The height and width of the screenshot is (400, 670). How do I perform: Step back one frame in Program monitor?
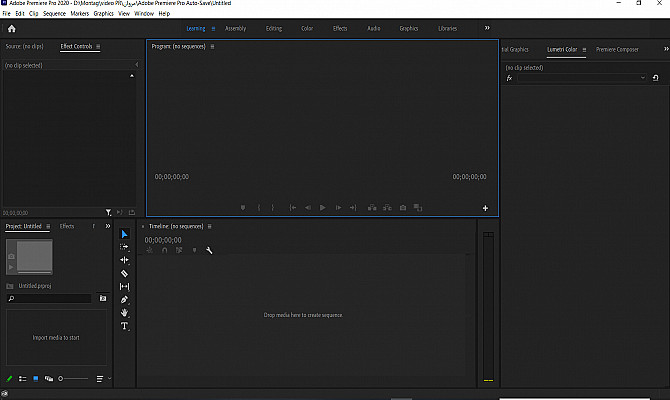(x=308, y=208)
